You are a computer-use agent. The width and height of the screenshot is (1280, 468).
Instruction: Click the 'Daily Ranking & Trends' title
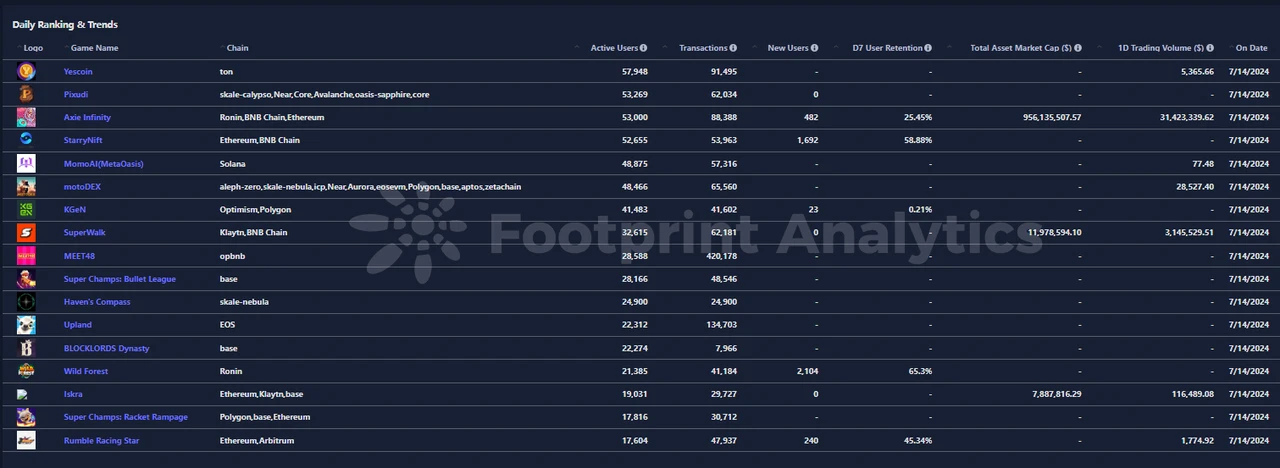tap(66, 24)
